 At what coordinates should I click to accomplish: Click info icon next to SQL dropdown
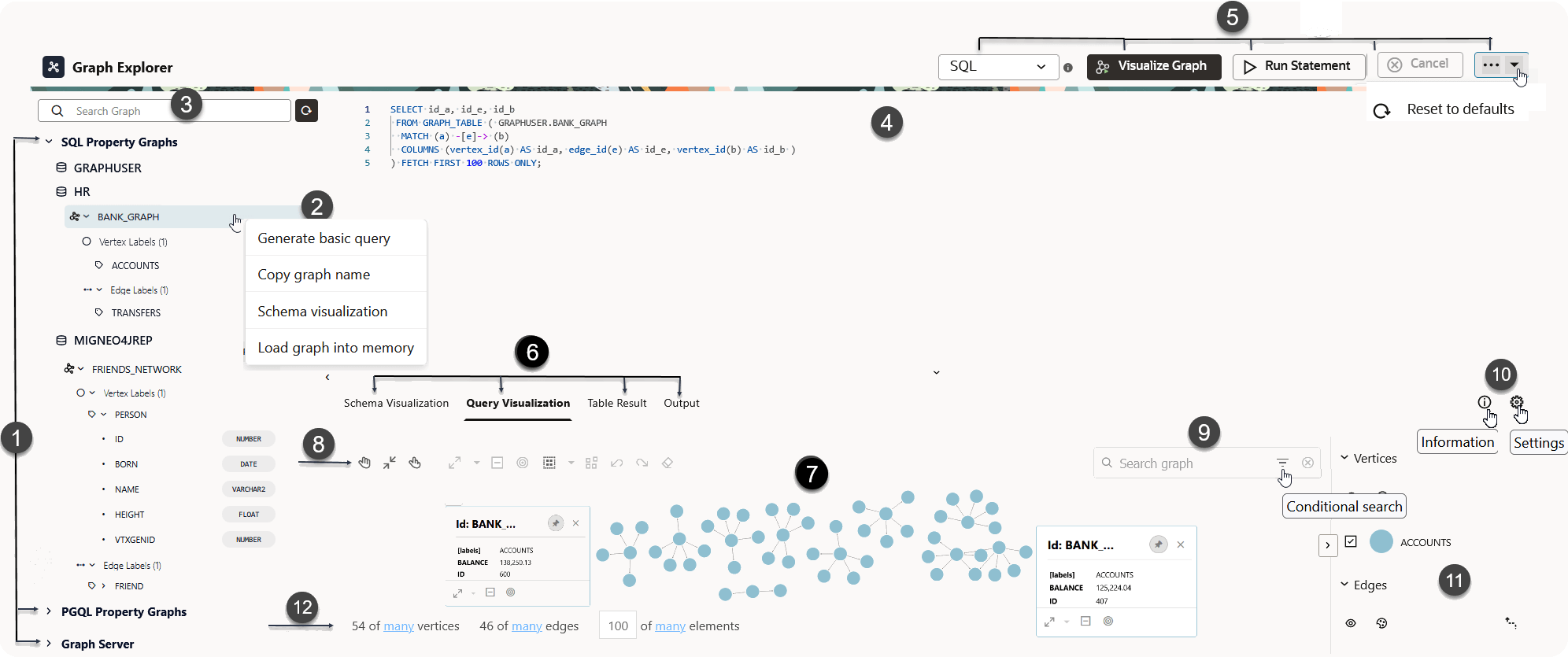point(1068,68)
